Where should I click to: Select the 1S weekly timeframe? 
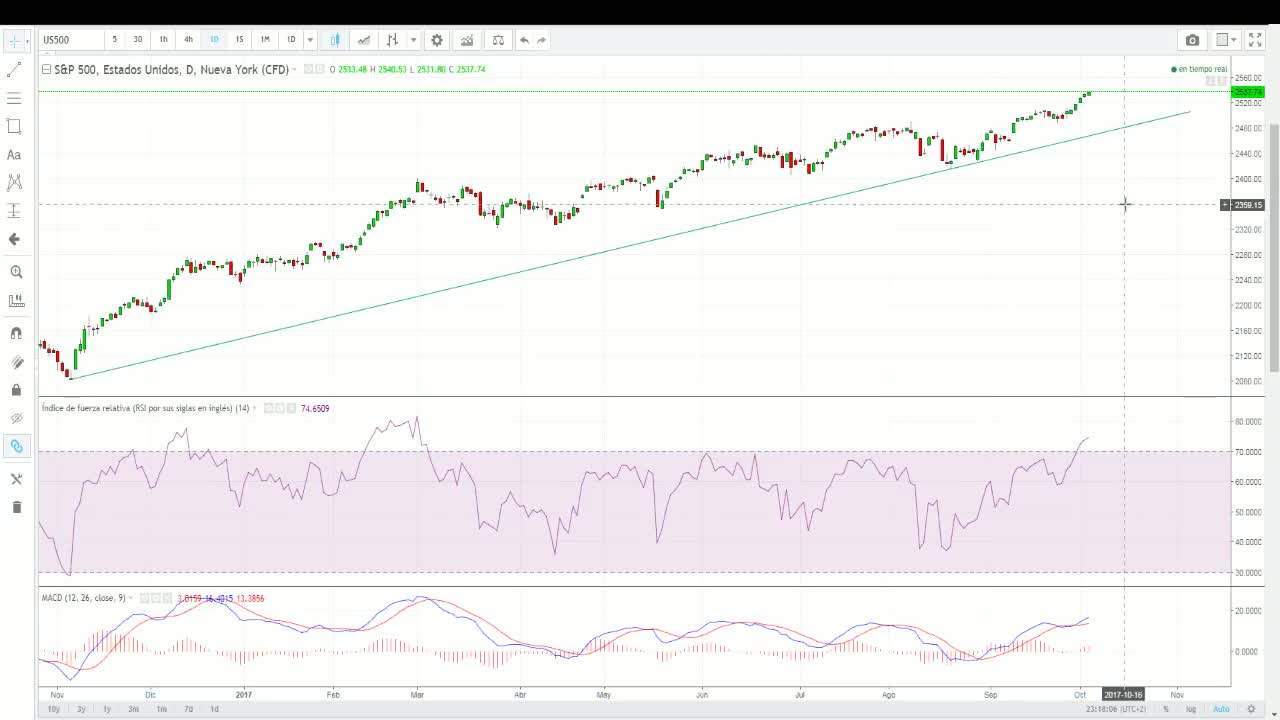click(x=239, y=40)
